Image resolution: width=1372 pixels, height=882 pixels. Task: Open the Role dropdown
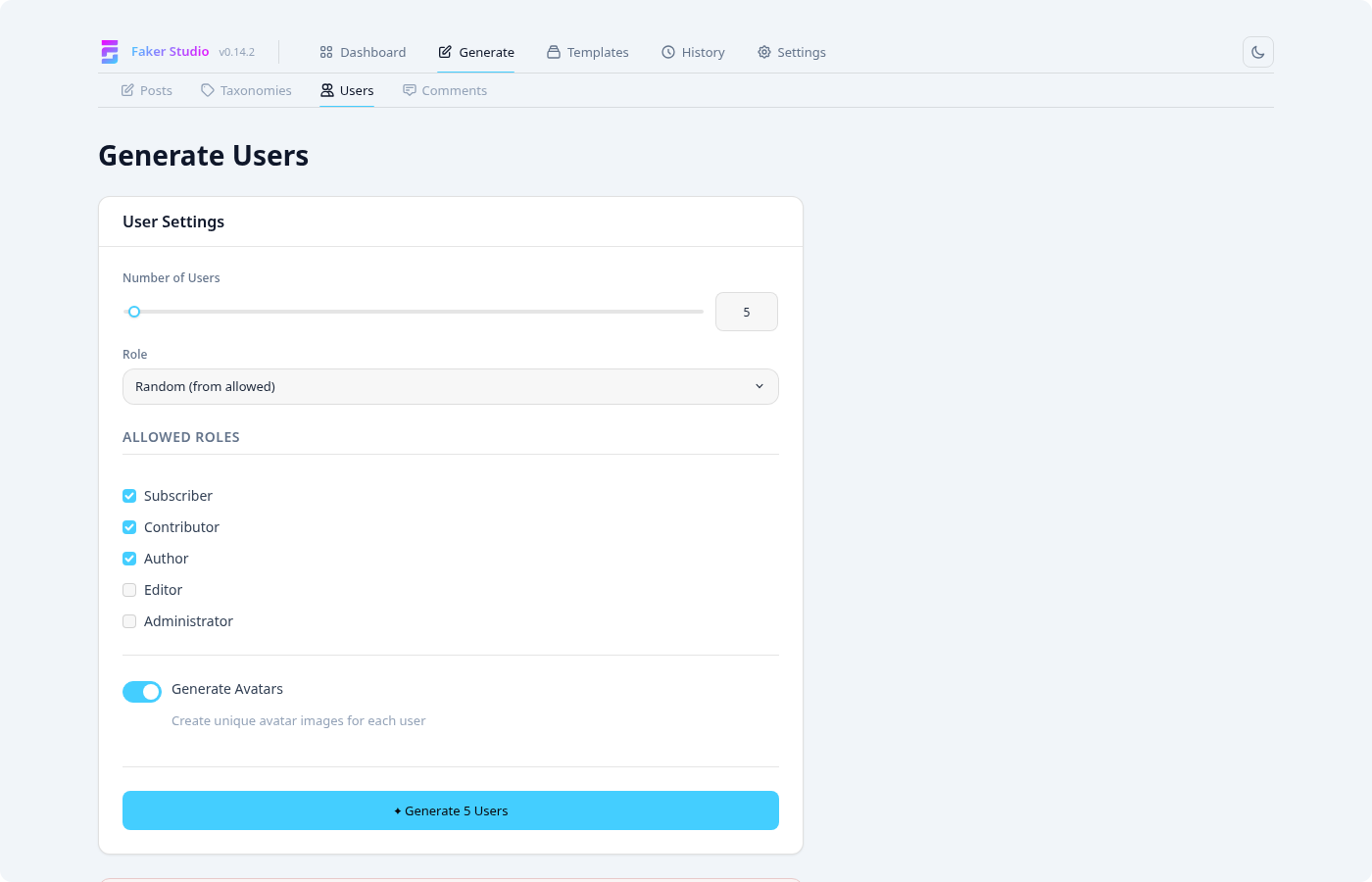coord(451,386)
